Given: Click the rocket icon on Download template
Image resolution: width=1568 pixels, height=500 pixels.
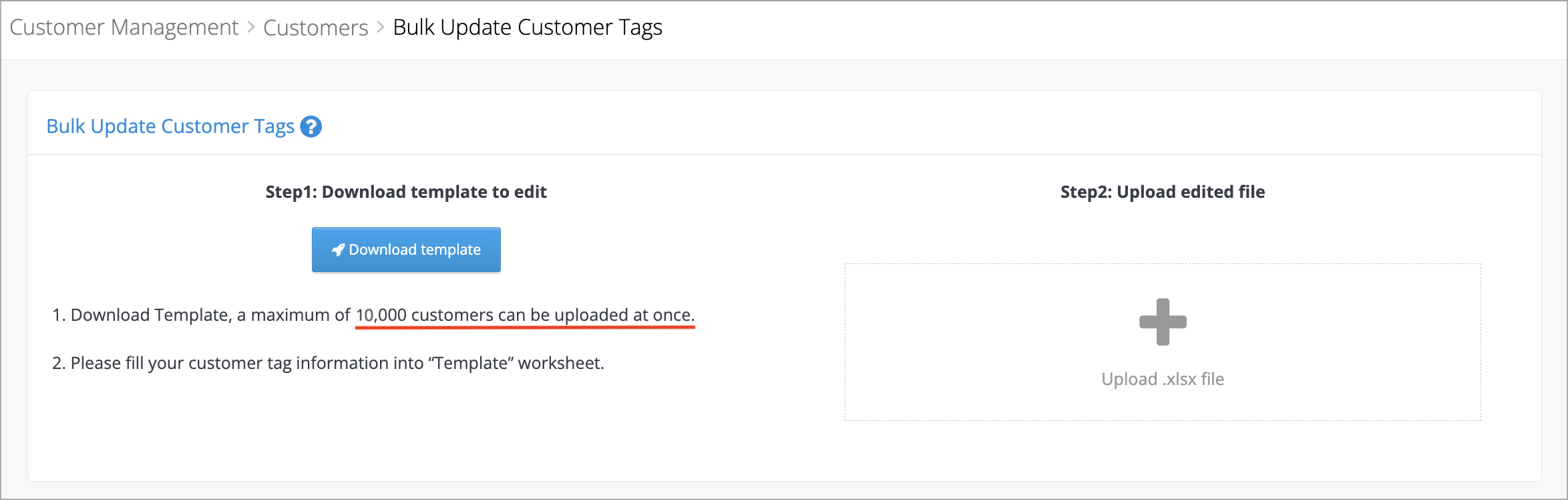Looking at the screenshot, I should click(339, 249).
